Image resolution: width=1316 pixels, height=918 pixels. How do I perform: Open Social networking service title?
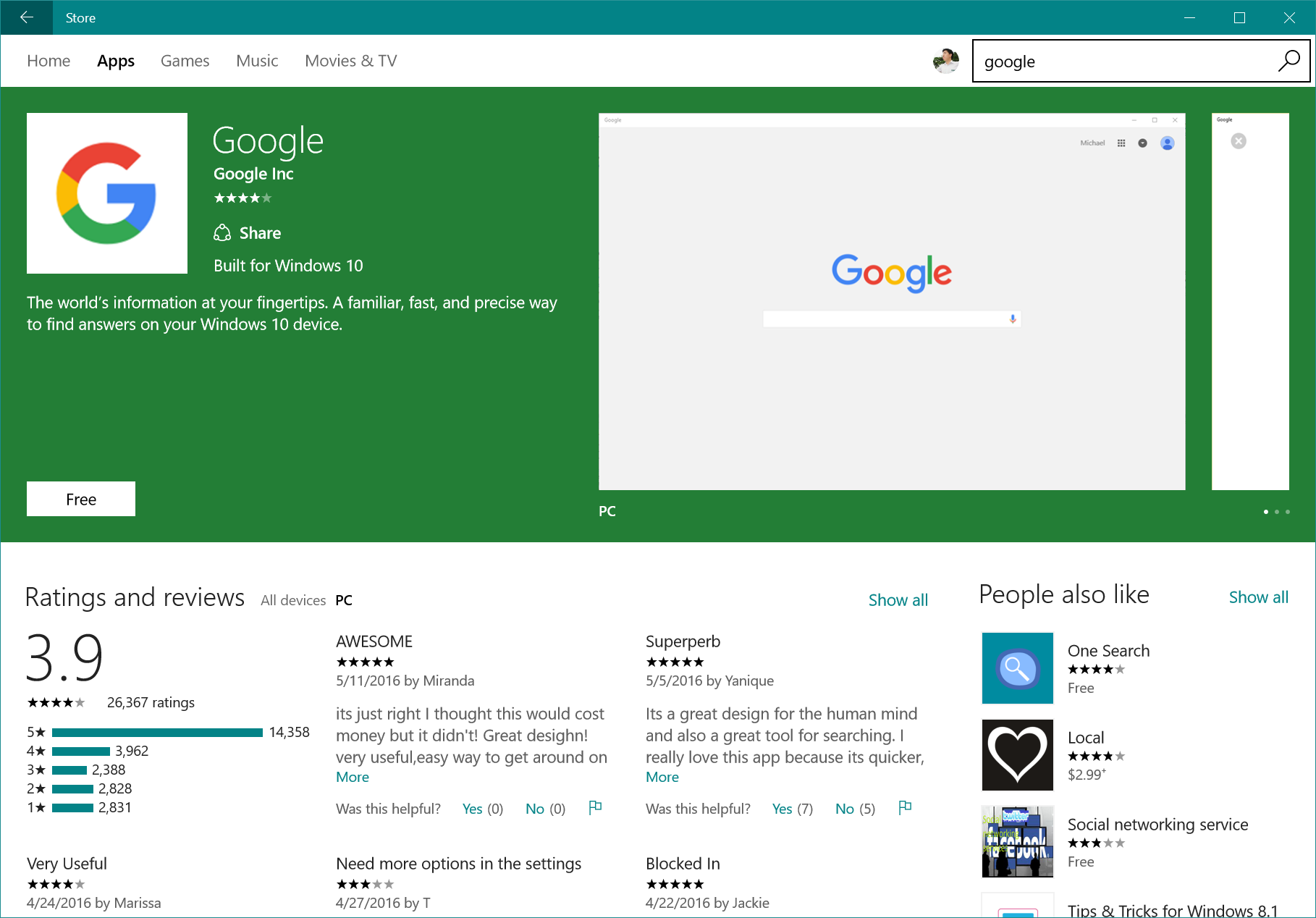[1157, 825]
